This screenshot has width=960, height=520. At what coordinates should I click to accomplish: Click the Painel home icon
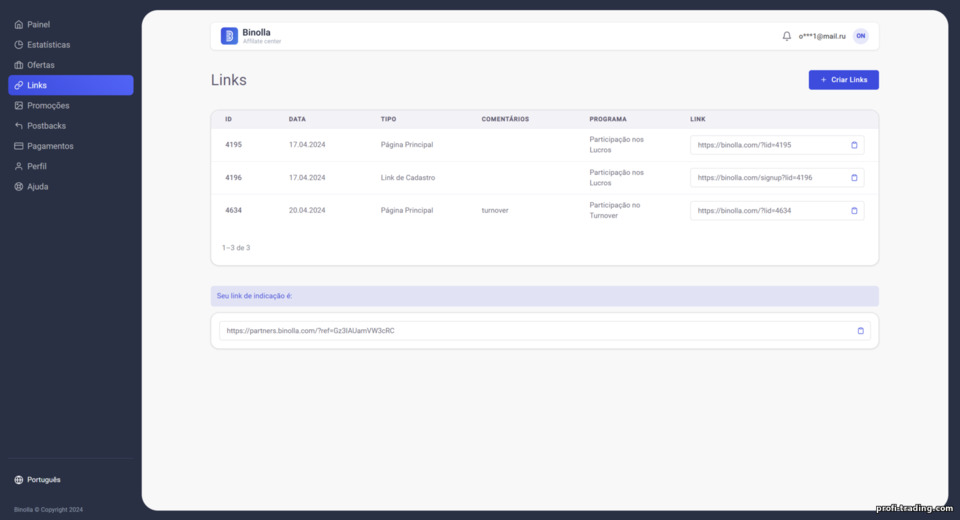pos(18,24)
